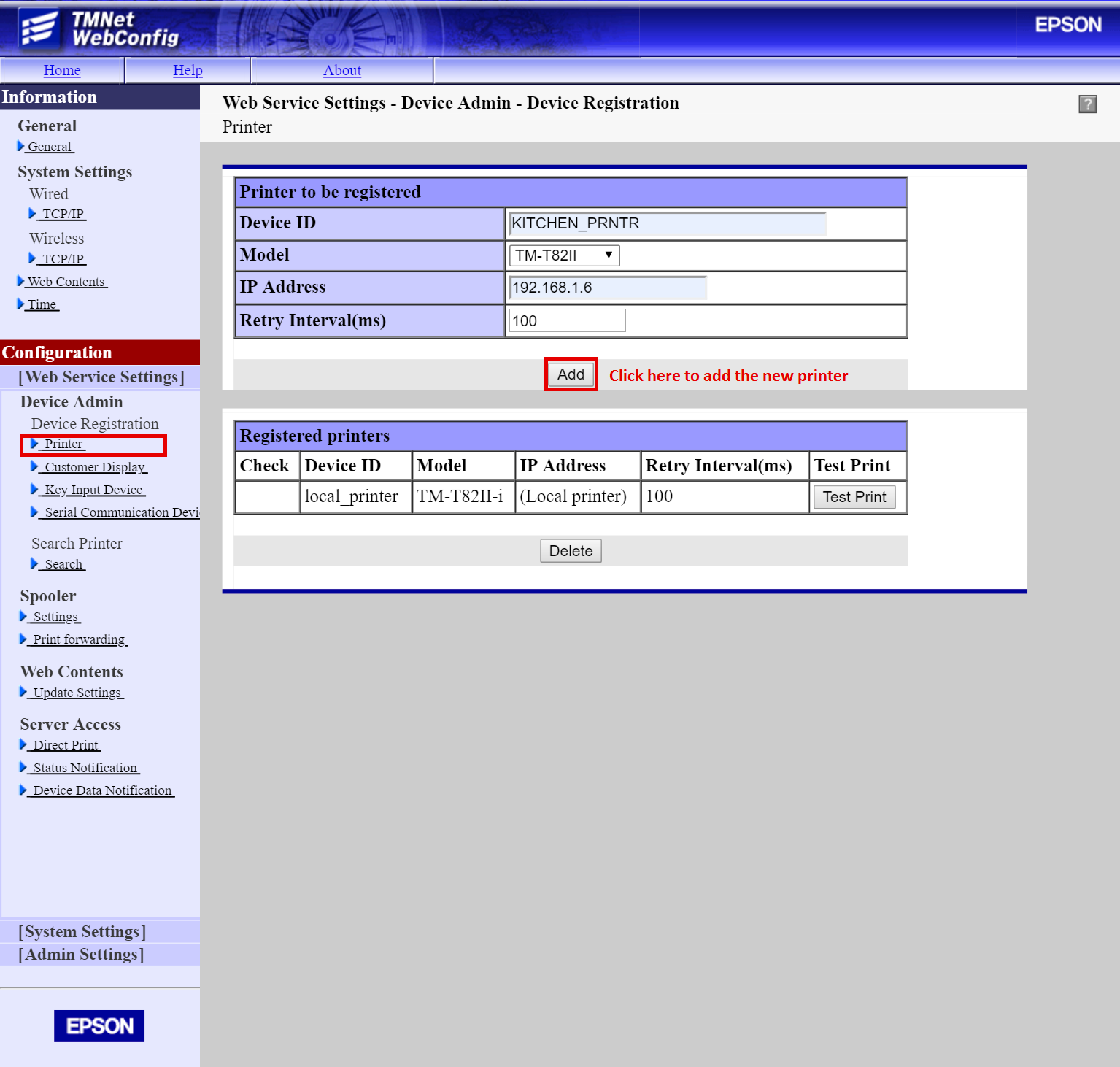Open Web Contents under System Settings
This screenshot has width=1120, height=1067.
(x=66, y=282)
